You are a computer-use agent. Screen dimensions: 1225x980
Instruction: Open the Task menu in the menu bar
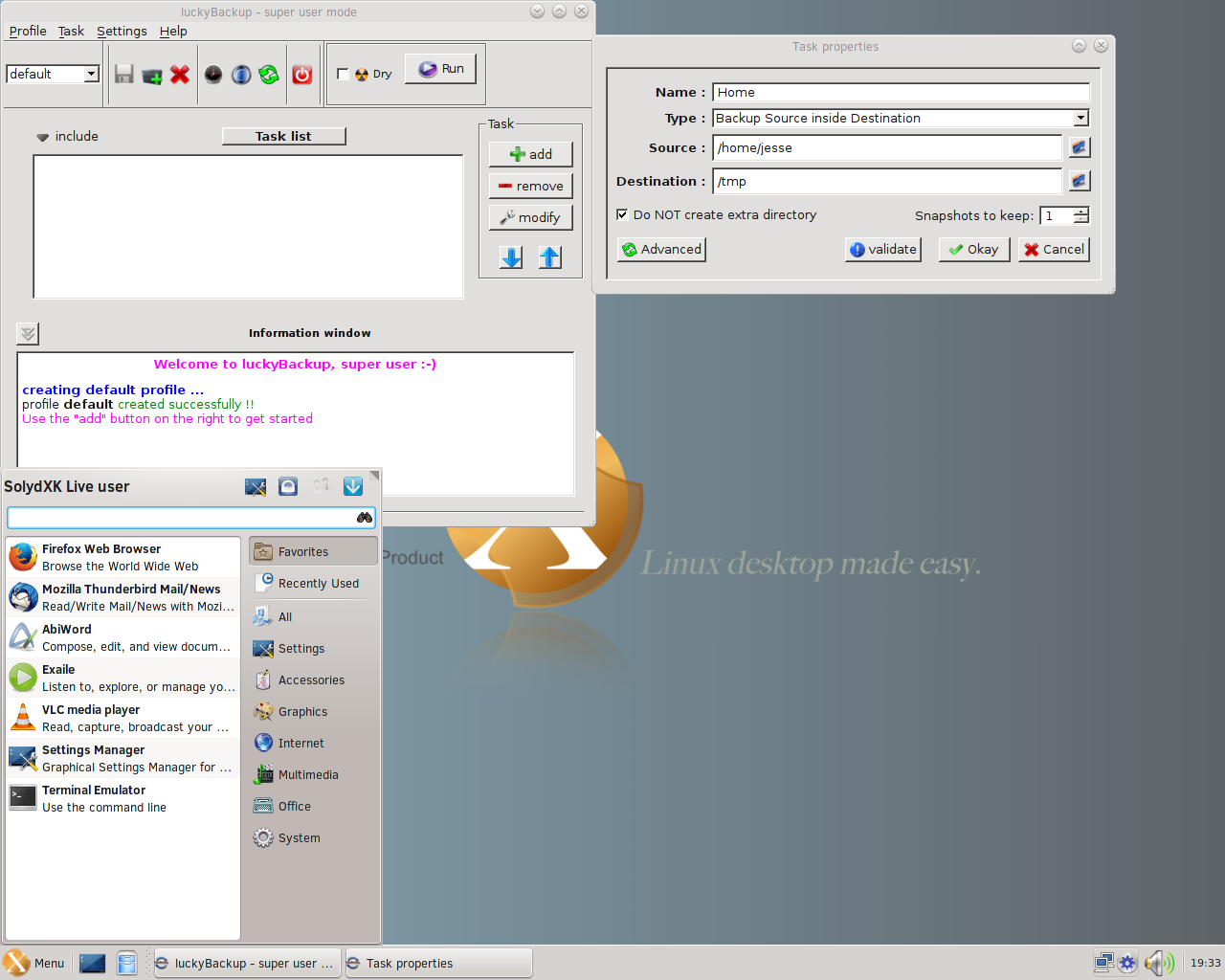pyautogui.click(x=71, y=31)
